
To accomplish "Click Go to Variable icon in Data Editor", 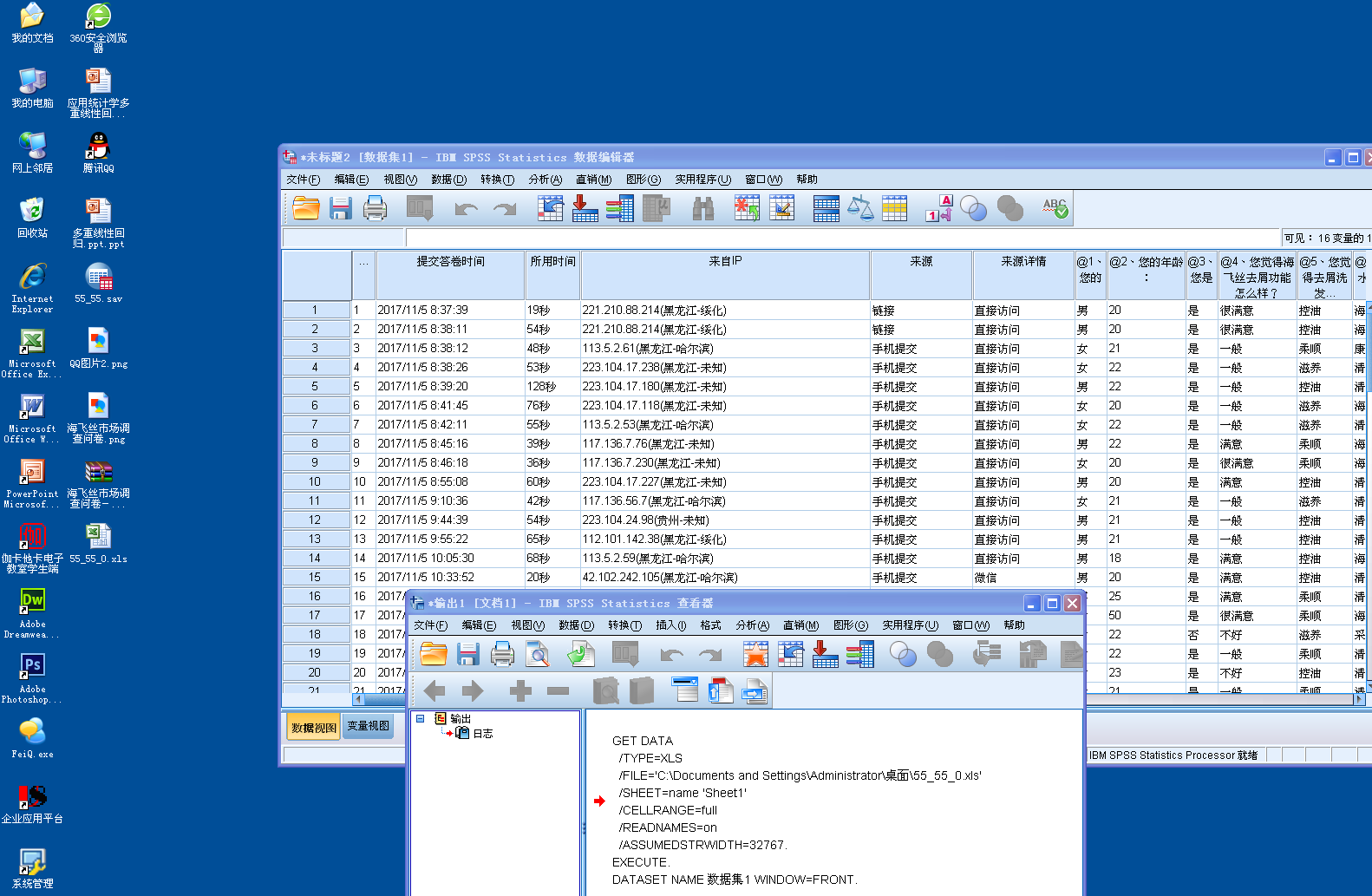I will [x=585, y=208].
